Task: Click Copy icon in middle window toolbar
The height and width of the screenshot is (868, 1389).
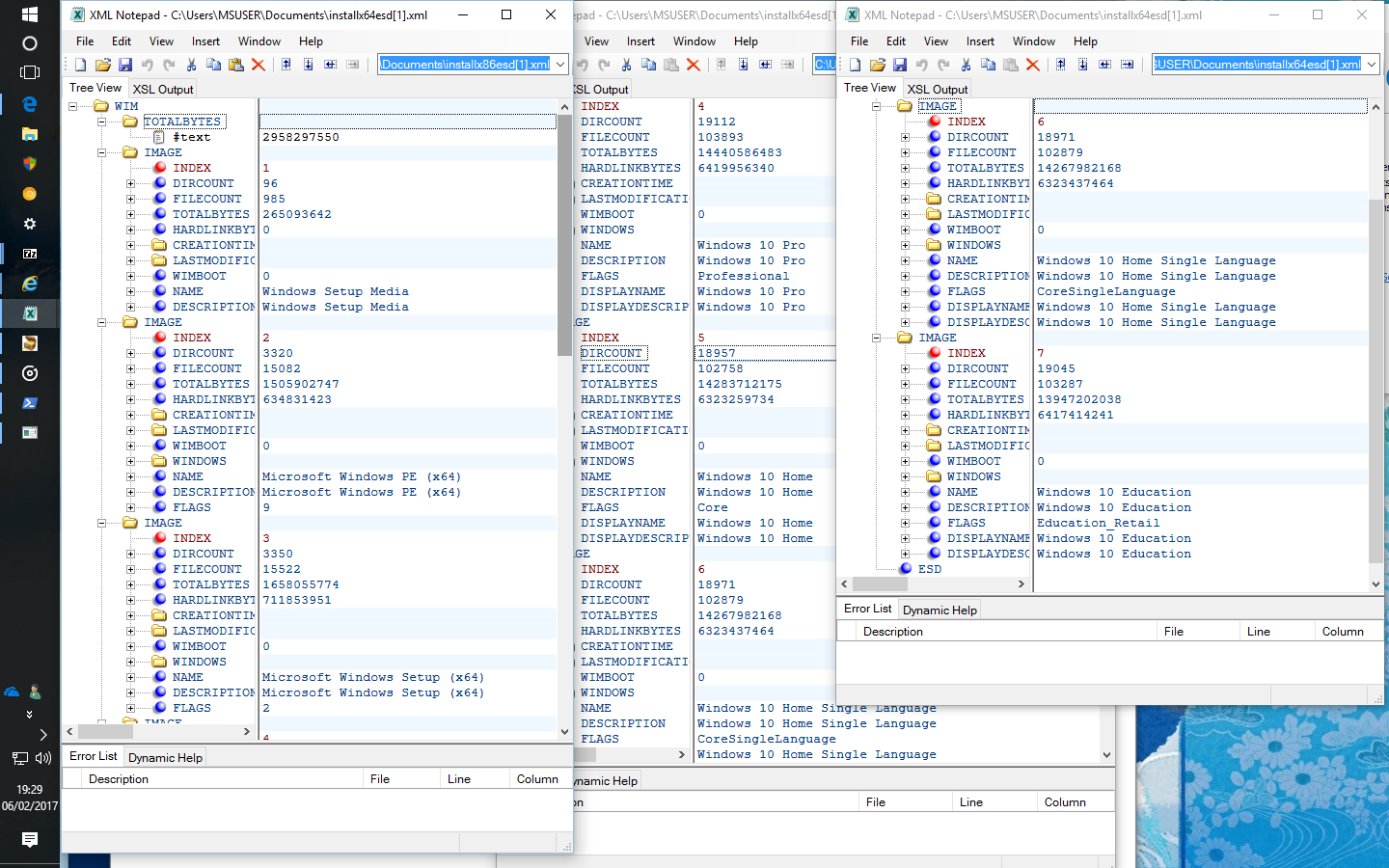Action: [x=648, y=65]
